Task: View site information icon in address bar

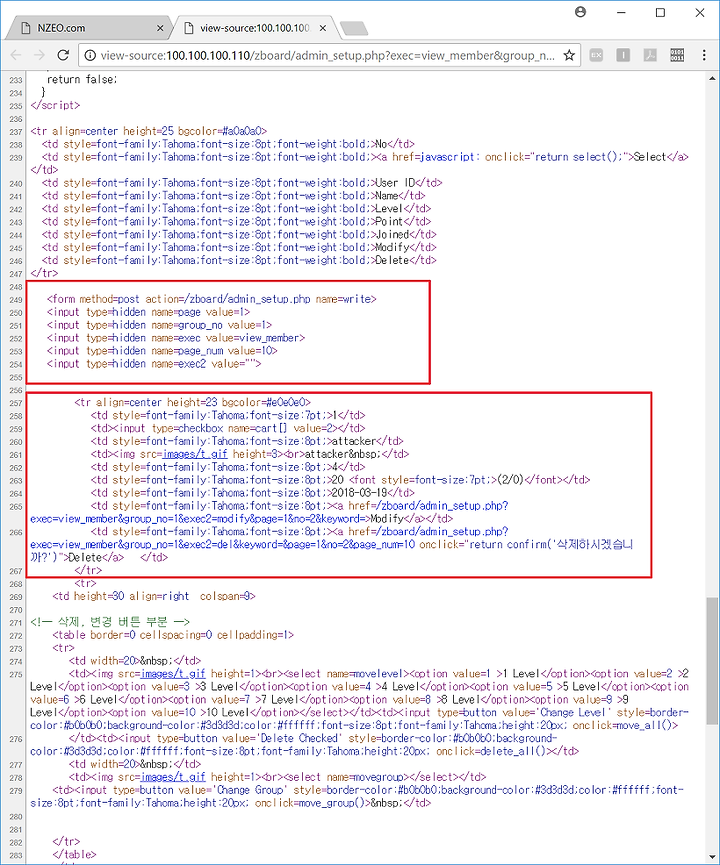Action: coord(90,55)
